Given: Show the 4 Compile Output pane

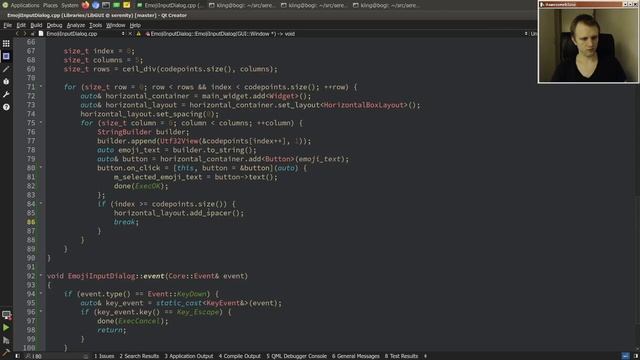Looking at the screenshot, I should (x=240, y=356).
